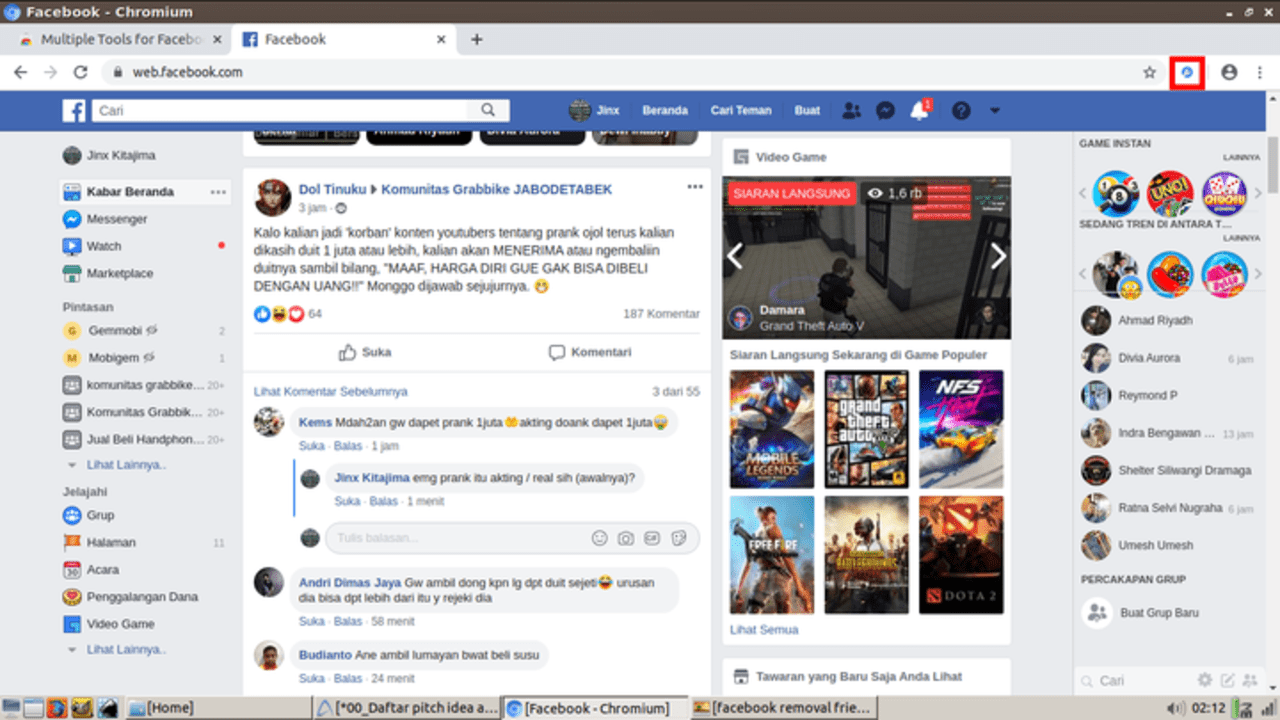Open chat settings gear icon
The image size is (1280, 720).
pos(1205,680)
